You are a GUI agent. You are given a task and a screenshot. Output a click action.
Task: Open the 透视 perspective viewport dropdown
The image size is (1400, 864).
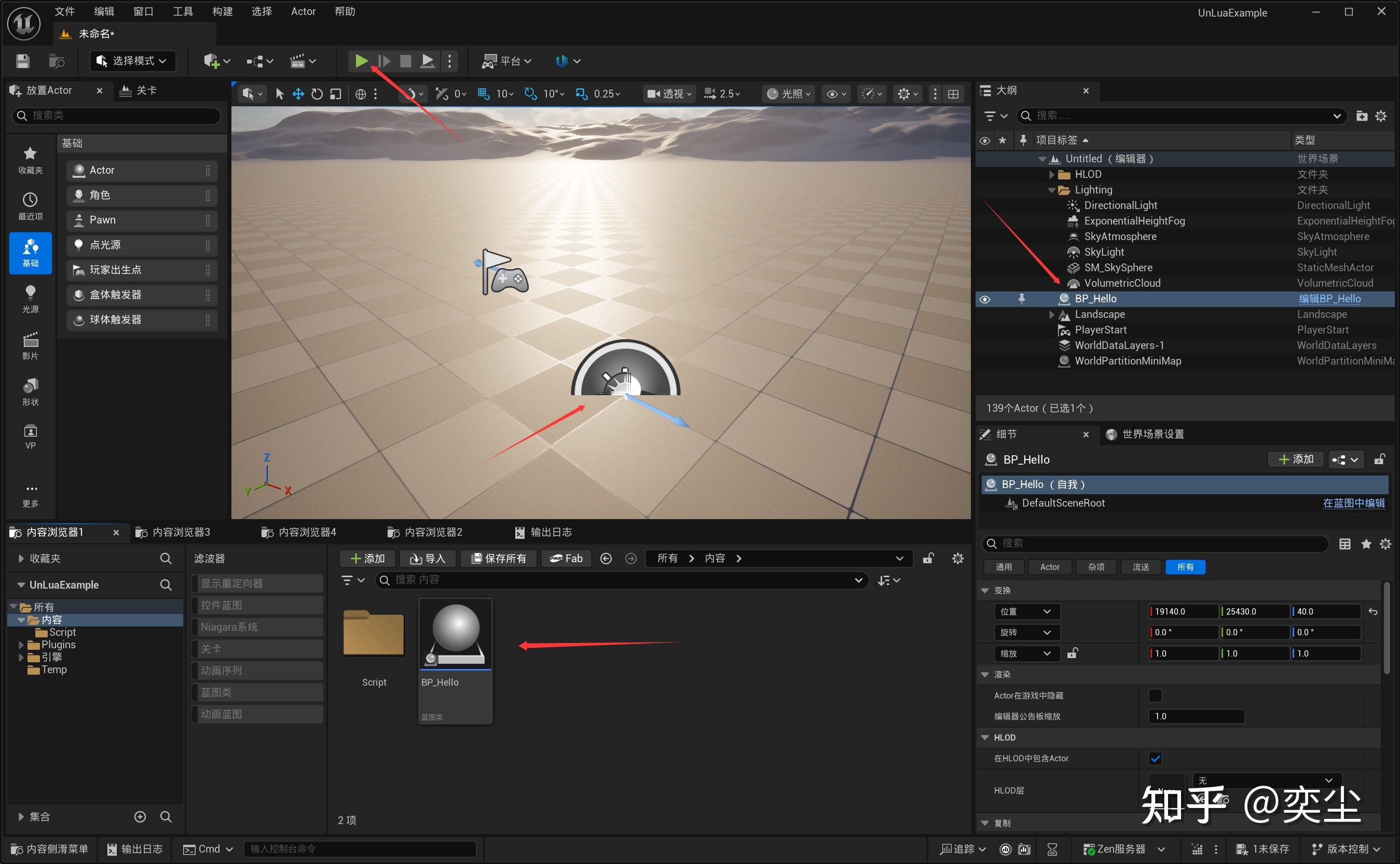click(x=669, y=94)
